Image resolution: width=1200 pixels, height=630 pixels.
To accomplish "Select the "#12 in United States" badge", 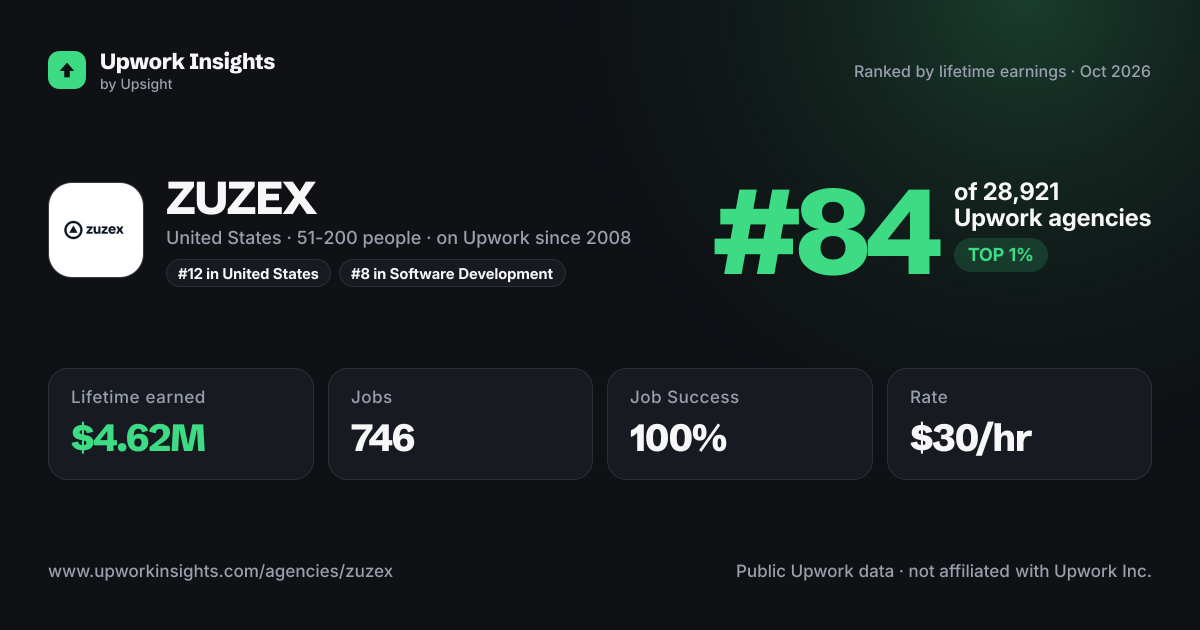I will click(x=248, y=273).
